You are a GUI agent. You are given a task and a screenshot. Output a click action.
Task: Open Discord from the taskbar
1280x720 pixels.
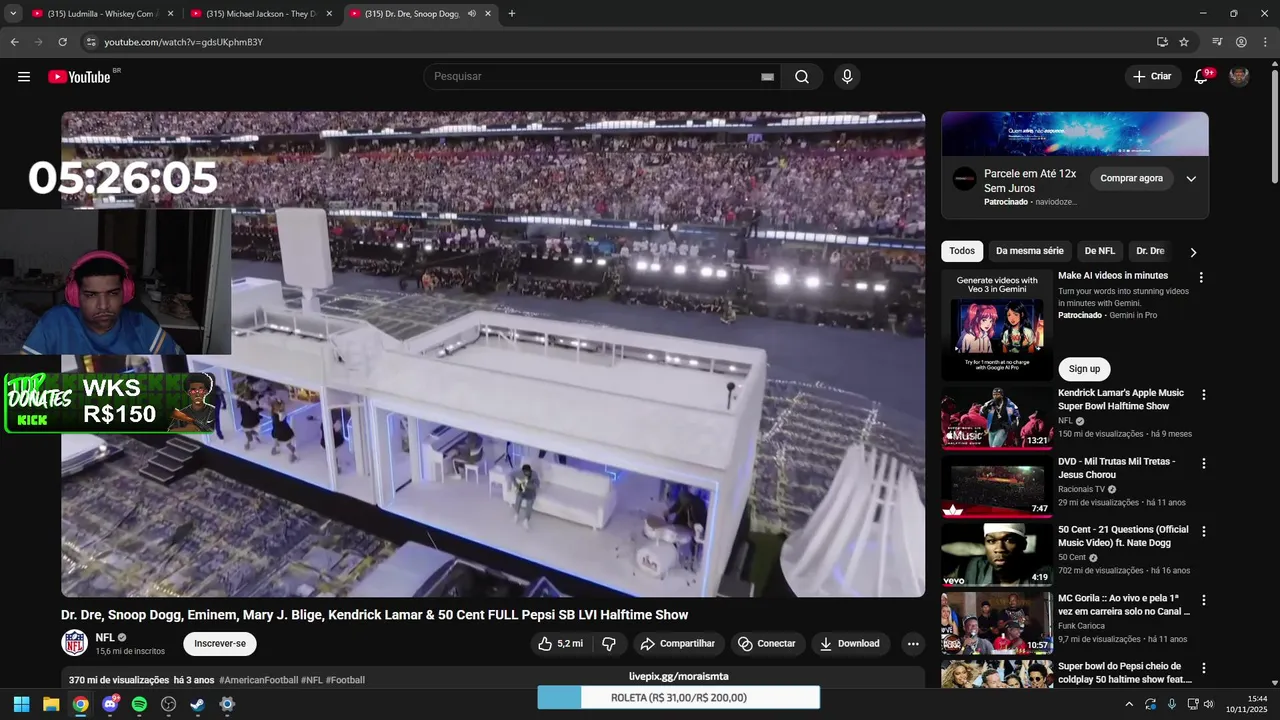click(x=110, y=704)
